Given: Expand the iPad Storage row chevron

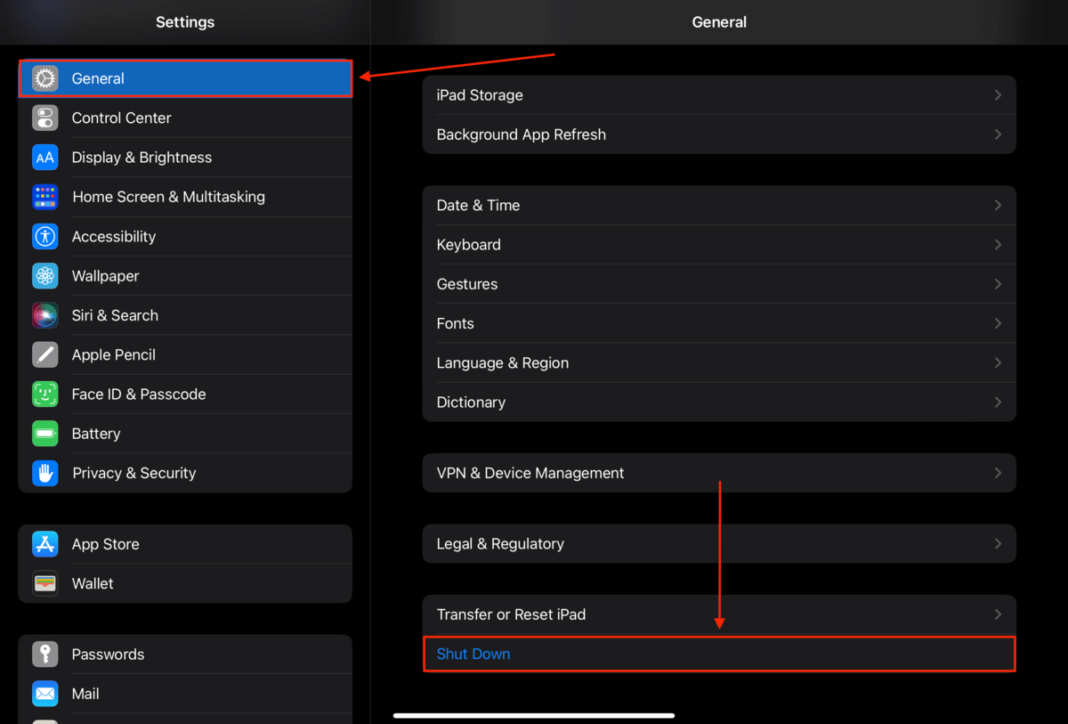Looking at the screenshot, I should (x=997, y=95).
